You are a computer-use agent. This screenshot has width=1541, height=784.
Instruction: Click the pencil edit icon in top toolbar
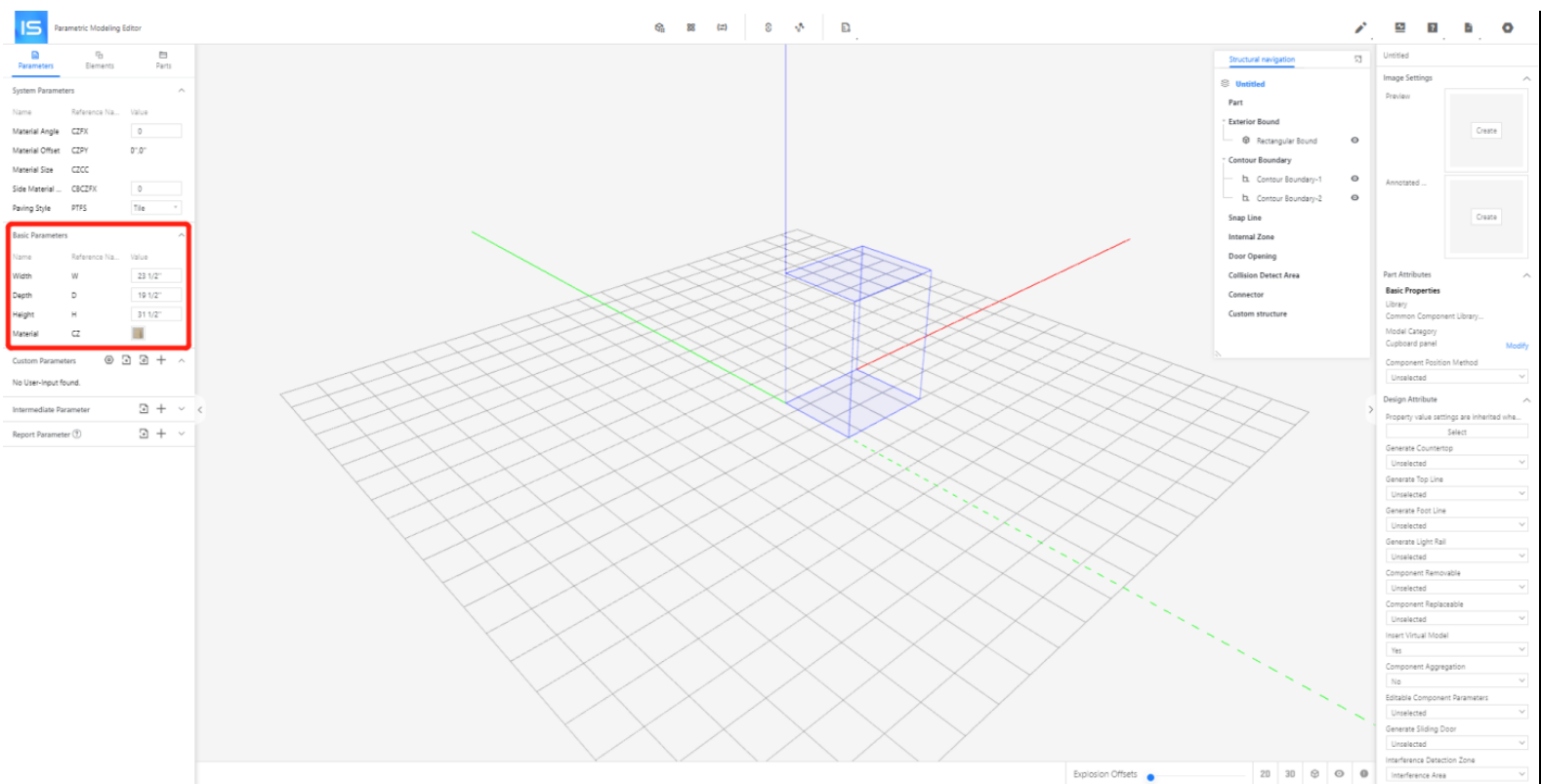pos(1359,28)
